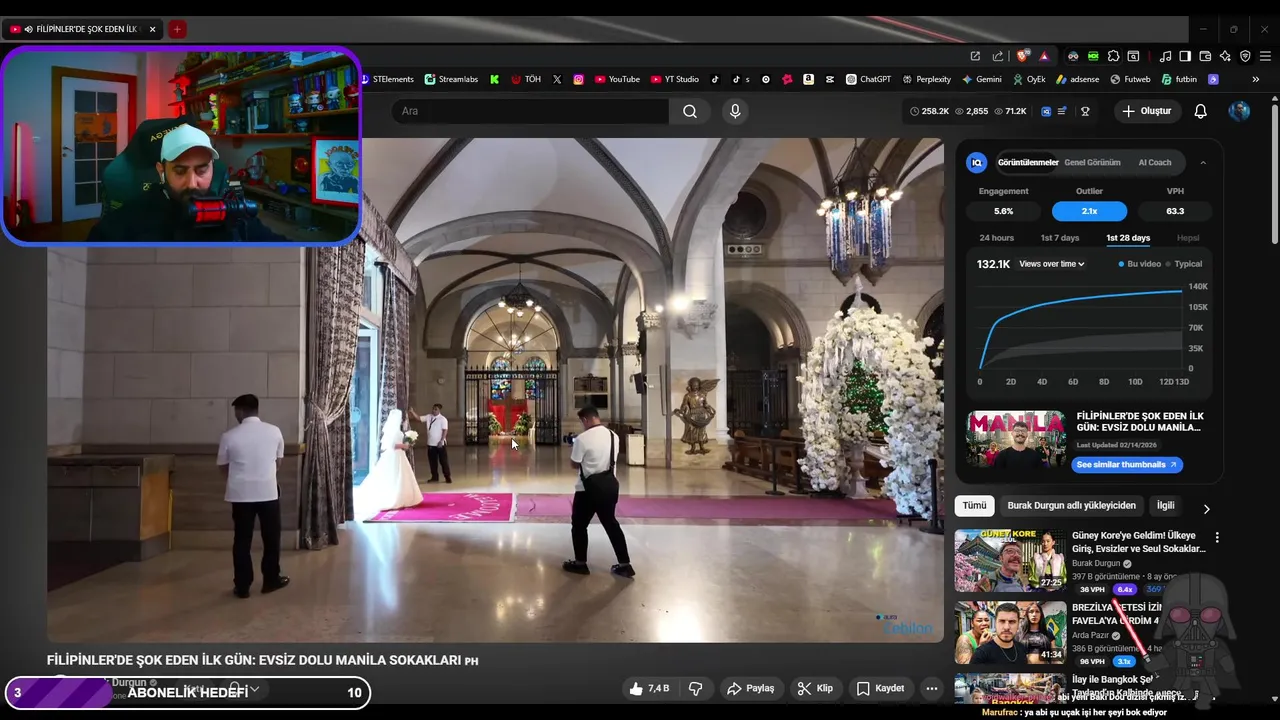Click in the Ara search field
This screenshot has width=1280, height=720.
530,111
